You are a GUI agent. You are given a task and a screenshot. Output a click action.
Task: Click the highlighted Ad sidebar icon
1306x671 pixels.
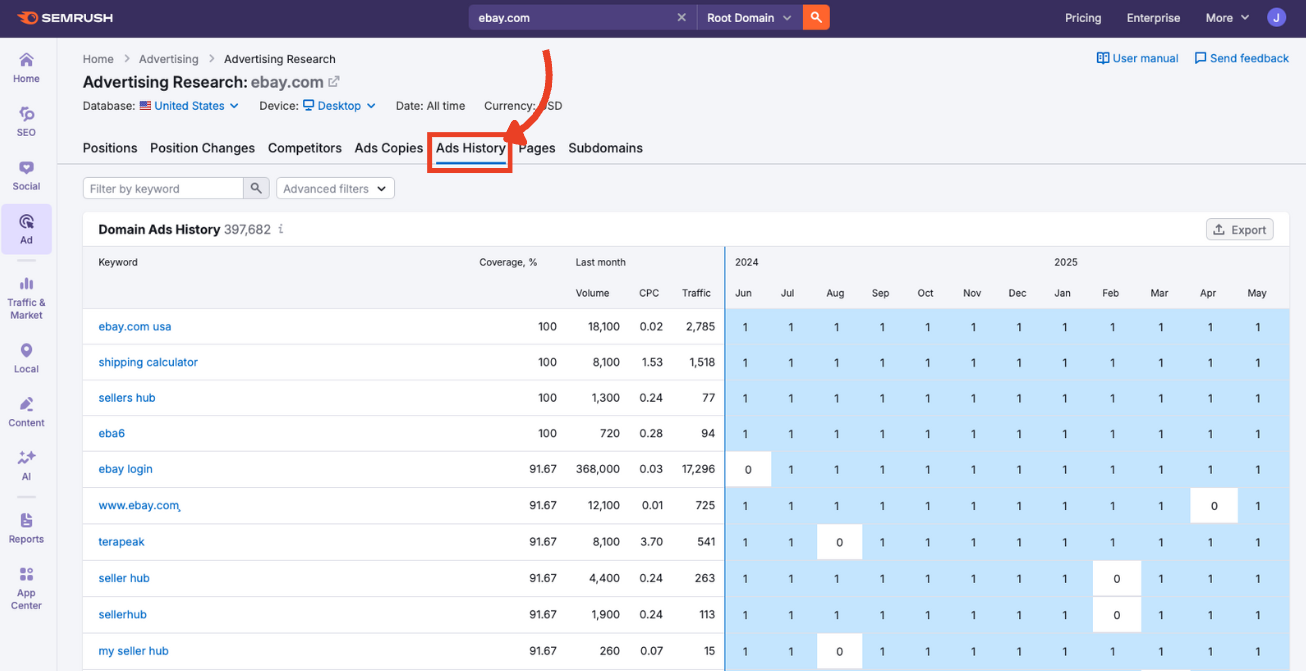[x=26, y=228]
